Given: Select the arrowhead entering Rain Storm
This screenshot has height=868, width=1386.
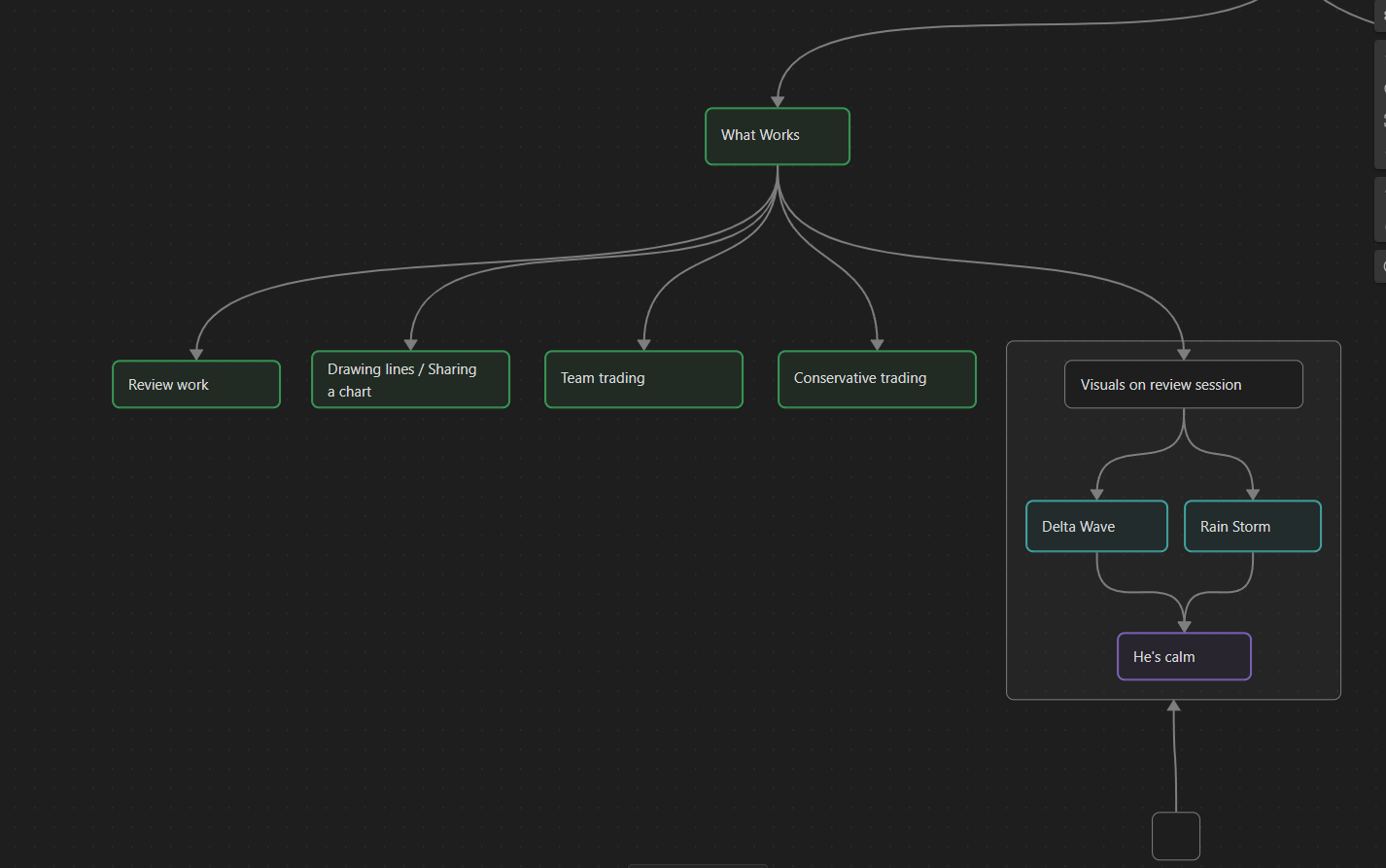Looking at the screenshot, I should click(1252, 494).
